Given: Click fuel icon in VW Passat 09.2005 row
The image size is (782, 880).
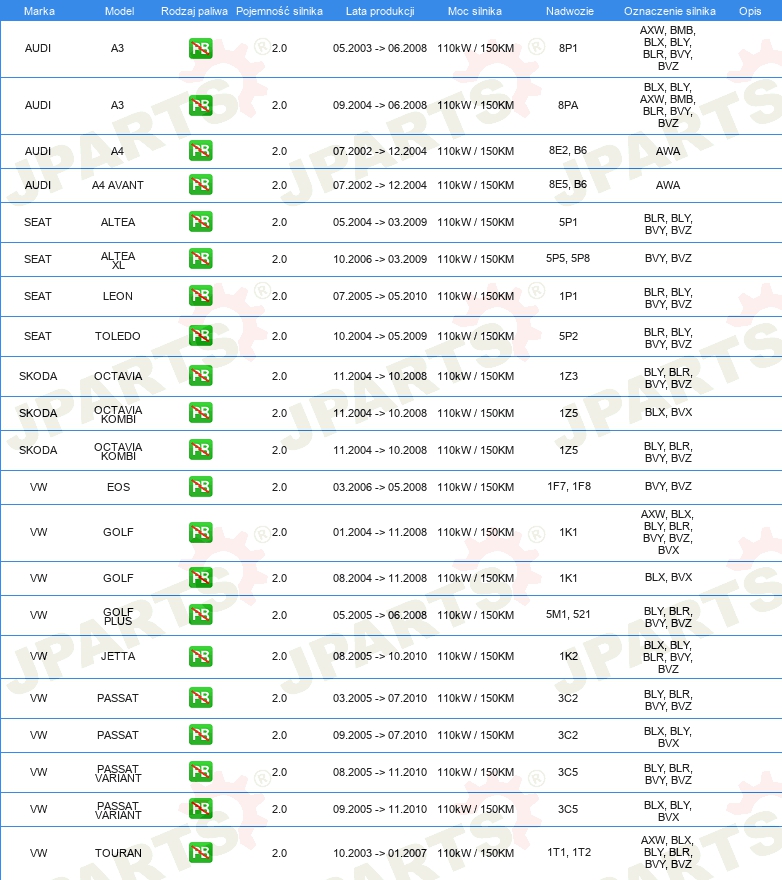Looking at the screenshot, I should tap(200, 735).
